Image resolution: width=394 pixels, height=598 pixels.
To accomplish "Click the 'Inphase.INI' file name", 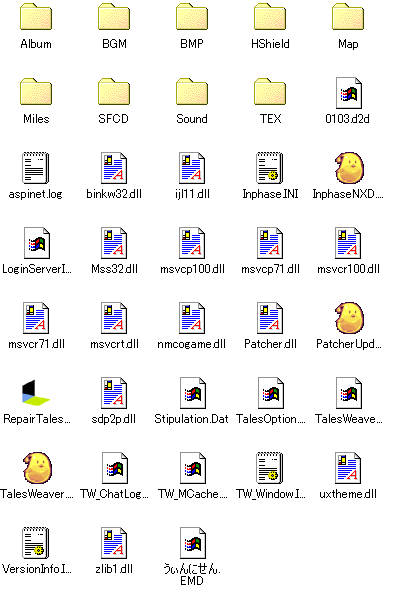I will tap(270, 194).
